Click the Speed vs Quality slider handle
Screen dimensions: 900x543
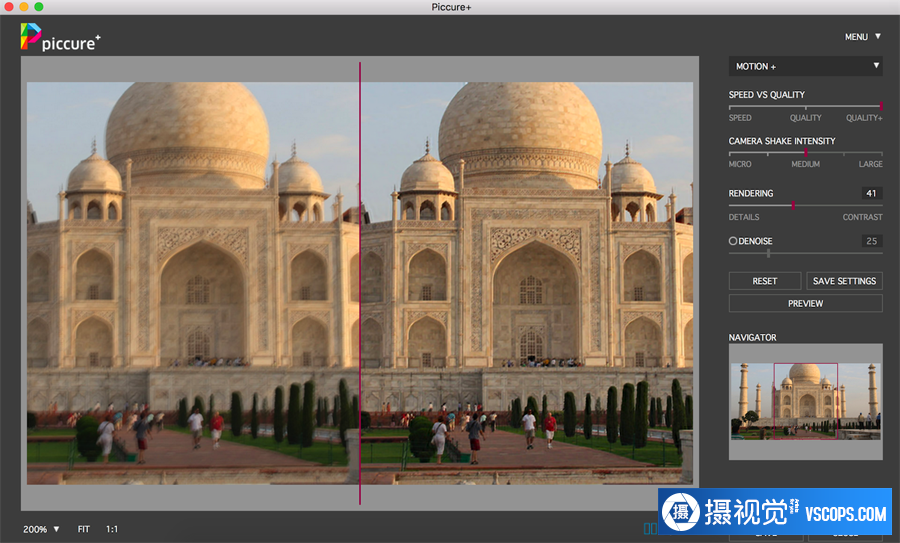point(880,106)
